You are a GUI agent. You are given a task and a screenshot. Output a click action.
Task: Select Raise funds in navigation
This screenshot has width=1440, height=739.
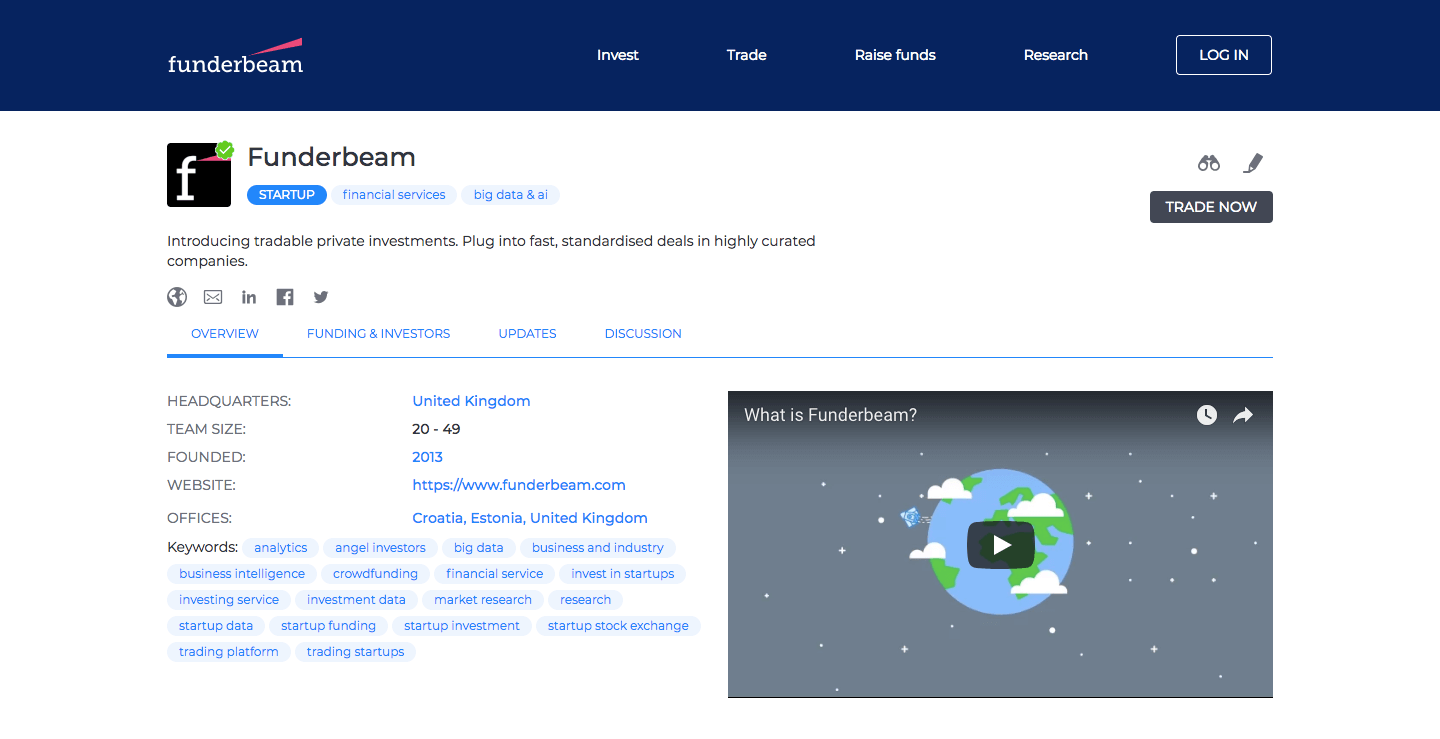895,55
